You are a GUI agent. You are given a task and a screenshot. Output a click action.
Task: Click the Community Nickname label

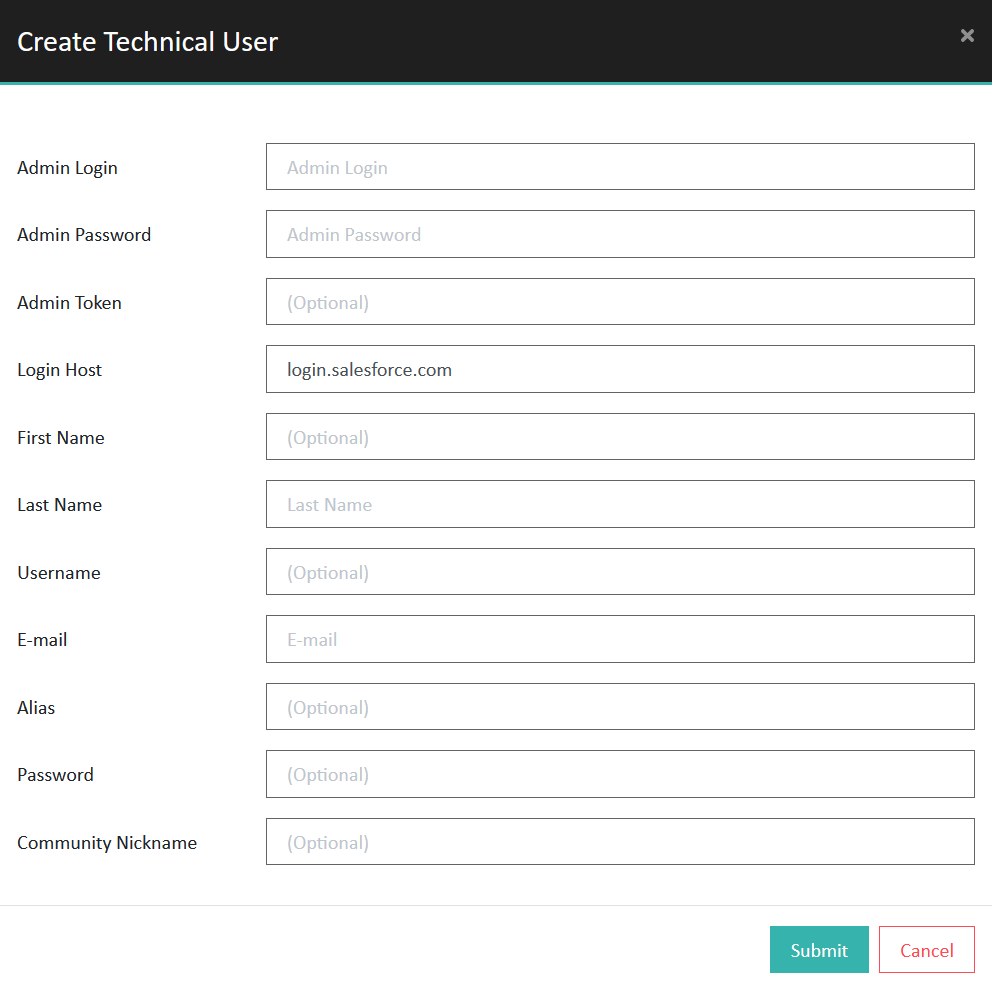tap(107, 843)
